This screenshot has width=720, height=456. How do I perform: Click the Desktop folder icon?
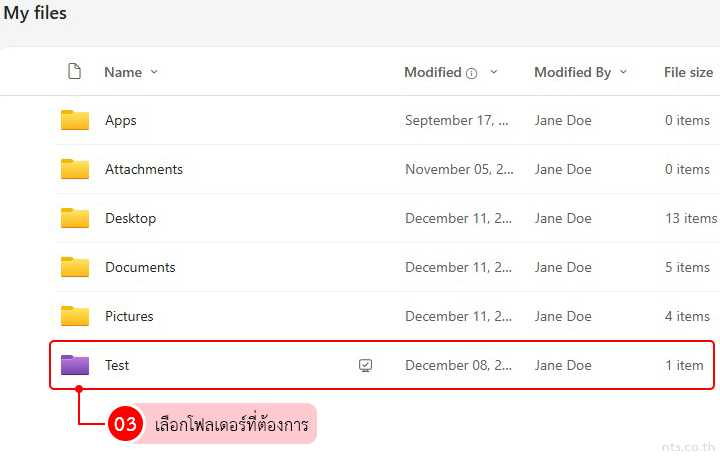tap(75, 218)
